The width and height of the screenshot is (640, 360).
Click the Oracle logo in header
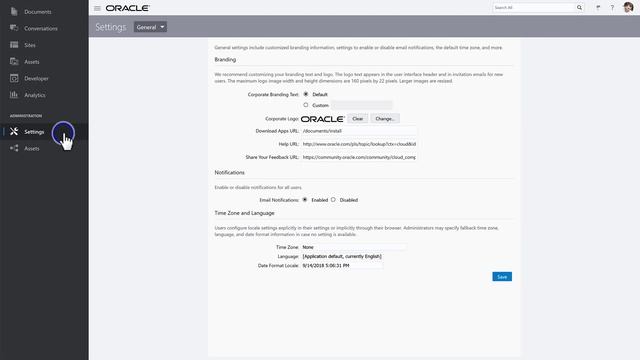tap(128, 8)
